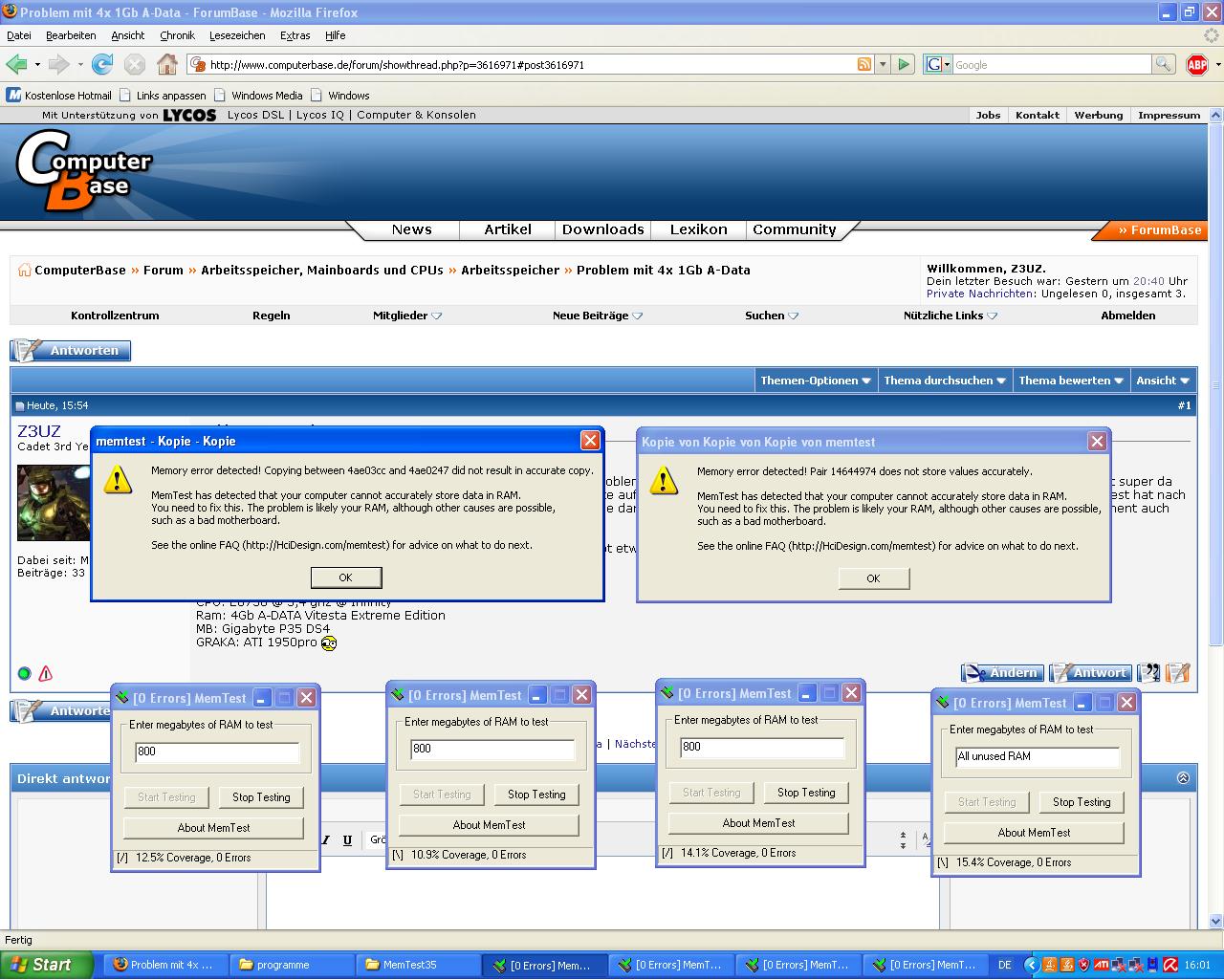Switch to the Community site tab
The height and width of the screenshot is (980, 1224).
pyautogui.click(x=794, y=229)
